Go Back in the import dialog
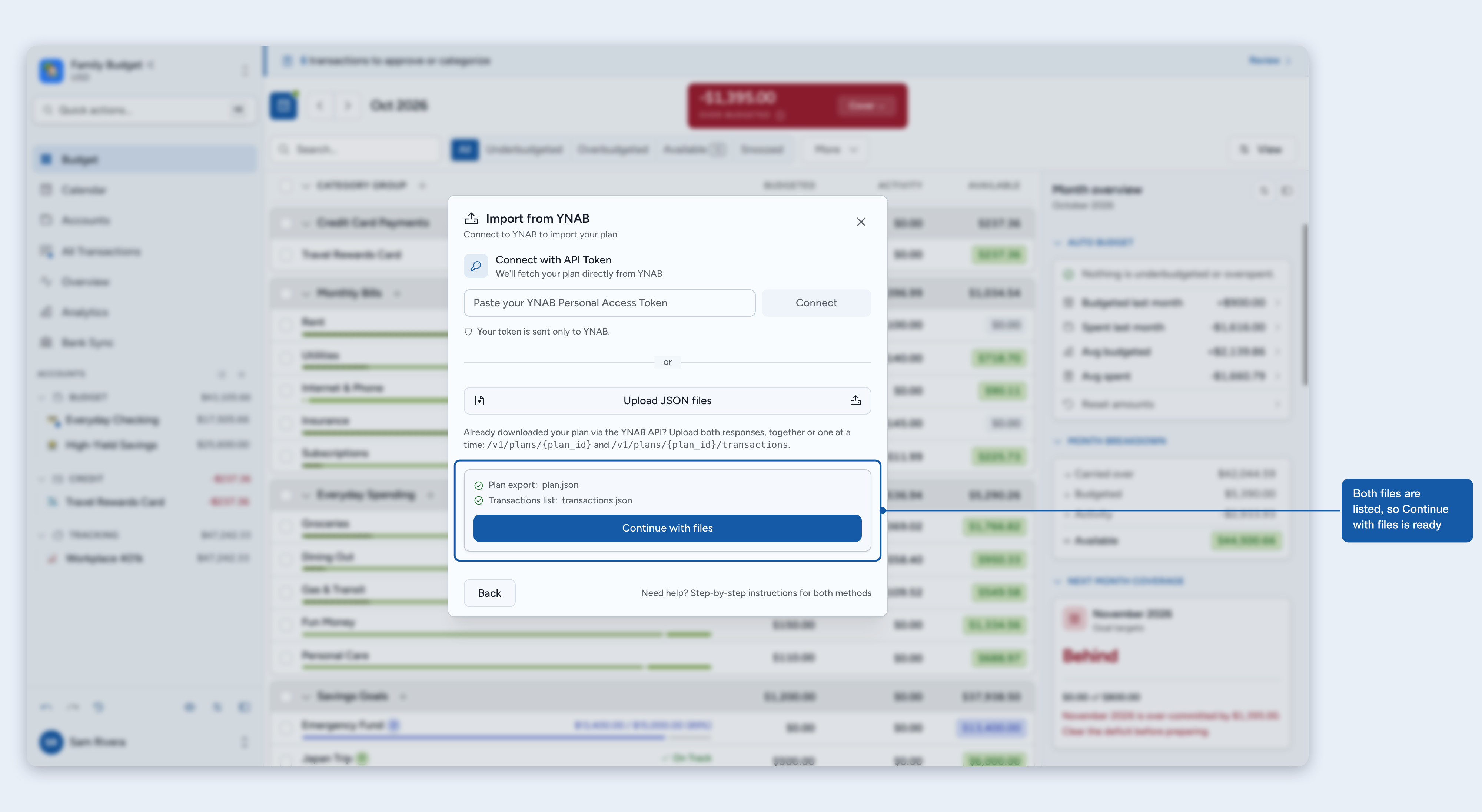The image size is (1482, 812). pos(489,593)
